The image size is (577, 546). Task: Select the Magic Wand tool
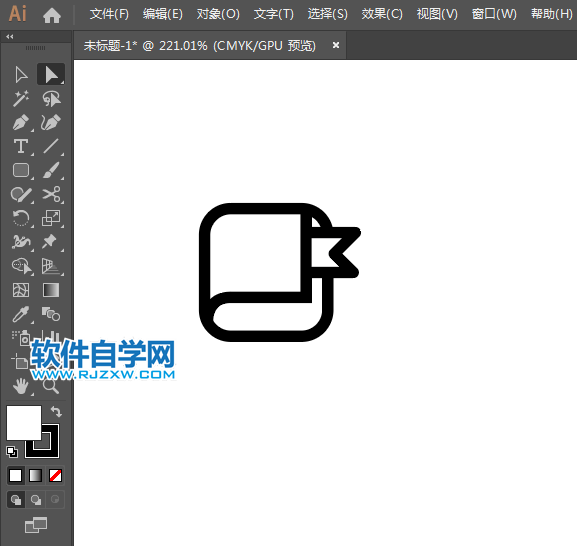click(x=21, y=99)
